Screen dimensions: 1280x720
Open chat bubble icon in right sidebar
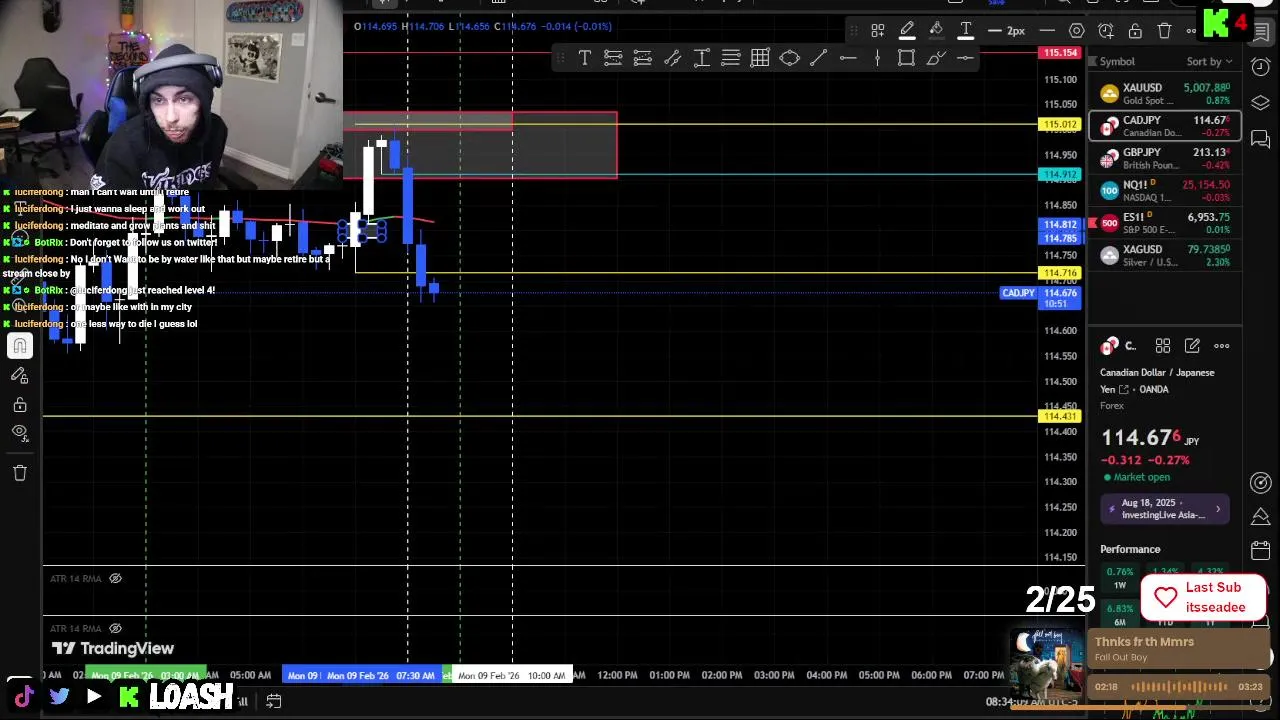pyautogui.click(x=1261, y=139)
